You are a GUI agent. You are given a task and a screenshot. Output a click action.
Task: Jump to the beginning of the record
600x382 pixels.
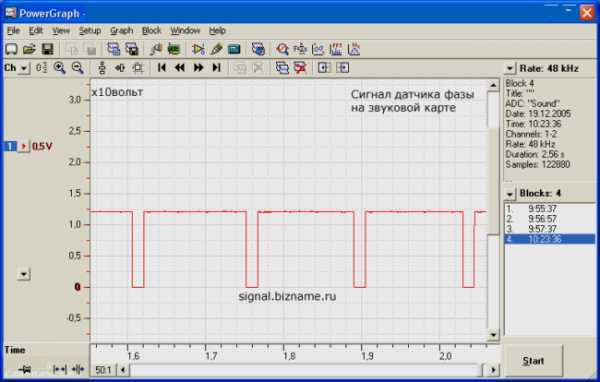pyautogui.click(x=162, y=68)
